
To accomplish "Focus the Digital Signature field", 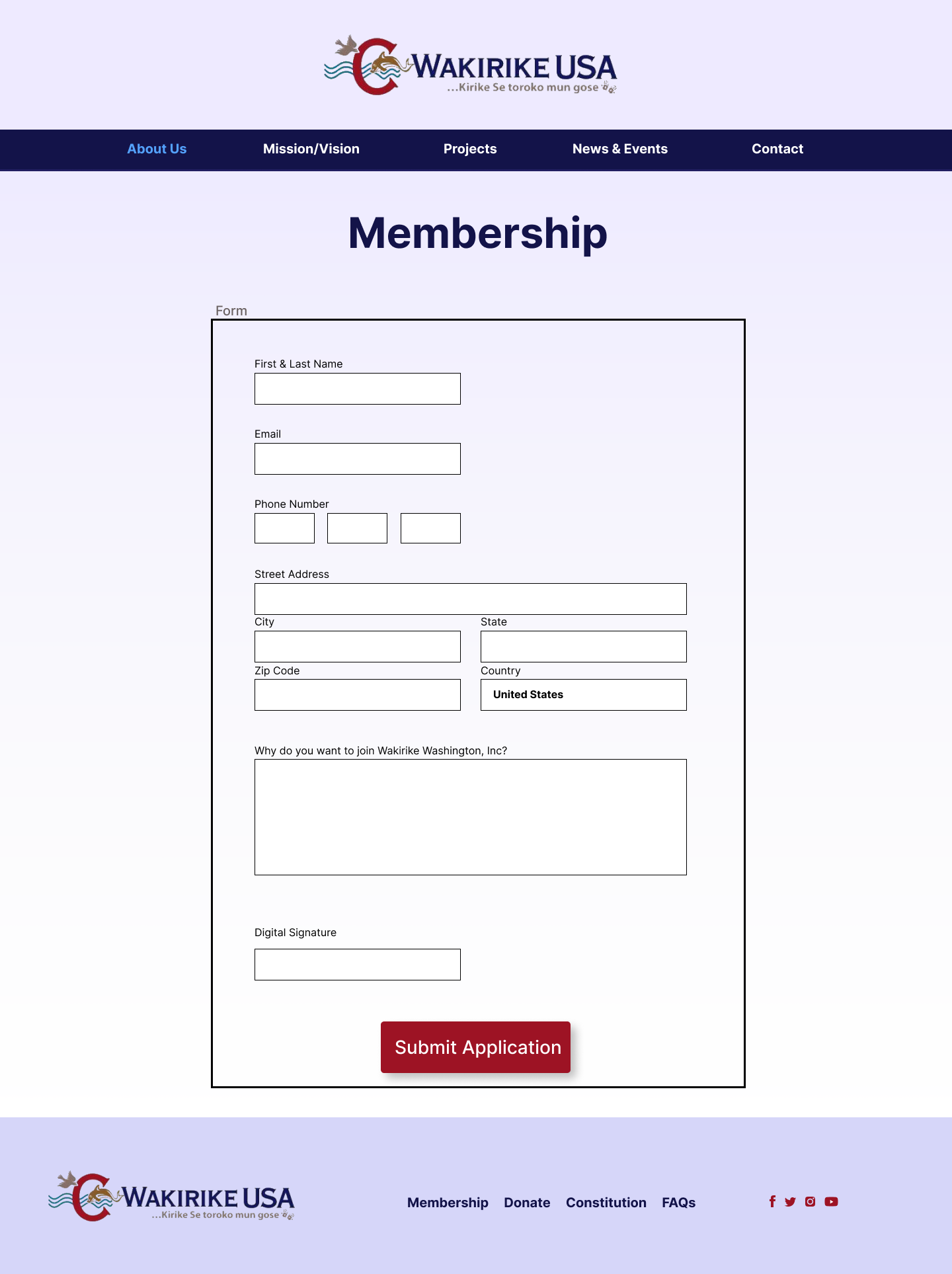I will 358,965.
